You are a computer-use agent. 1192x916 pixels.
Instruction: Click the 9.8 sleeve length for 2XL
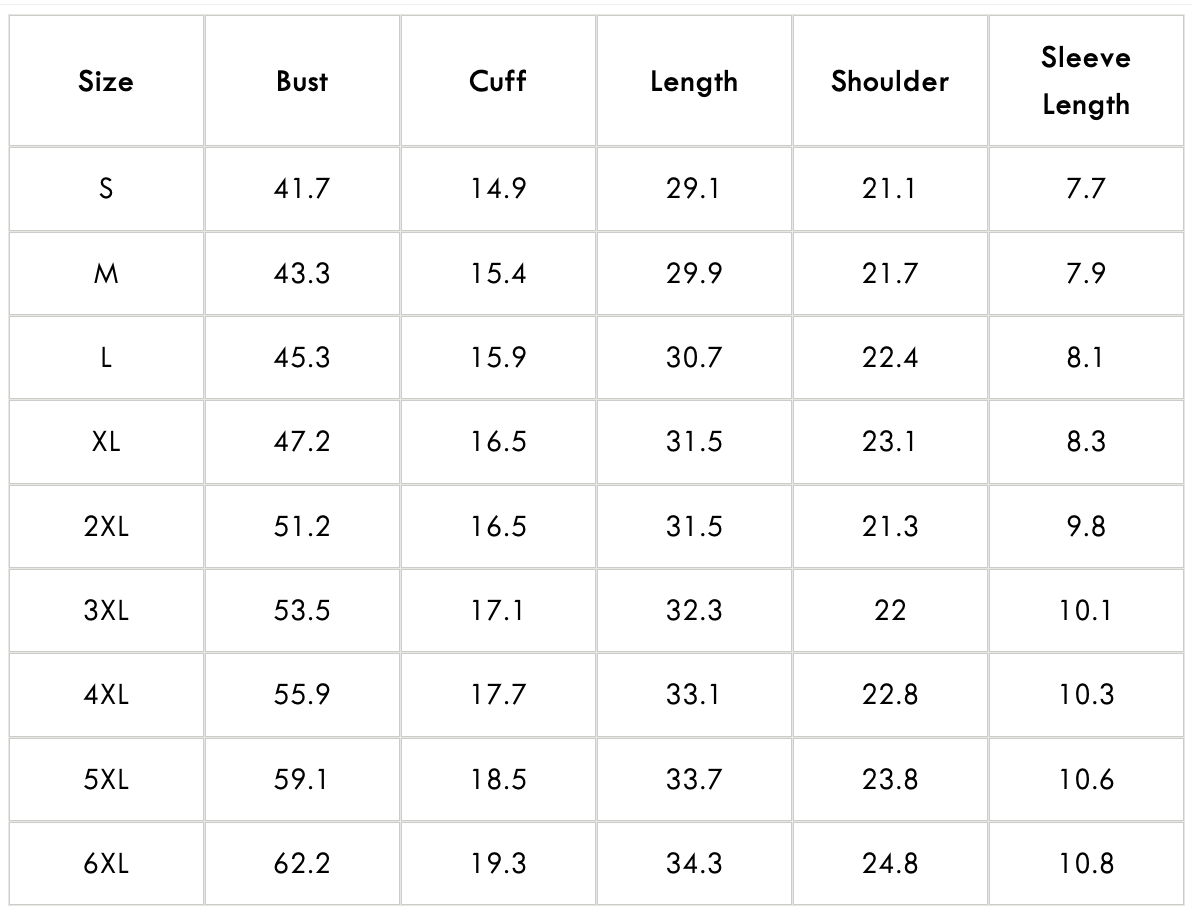pos(1086,526)
